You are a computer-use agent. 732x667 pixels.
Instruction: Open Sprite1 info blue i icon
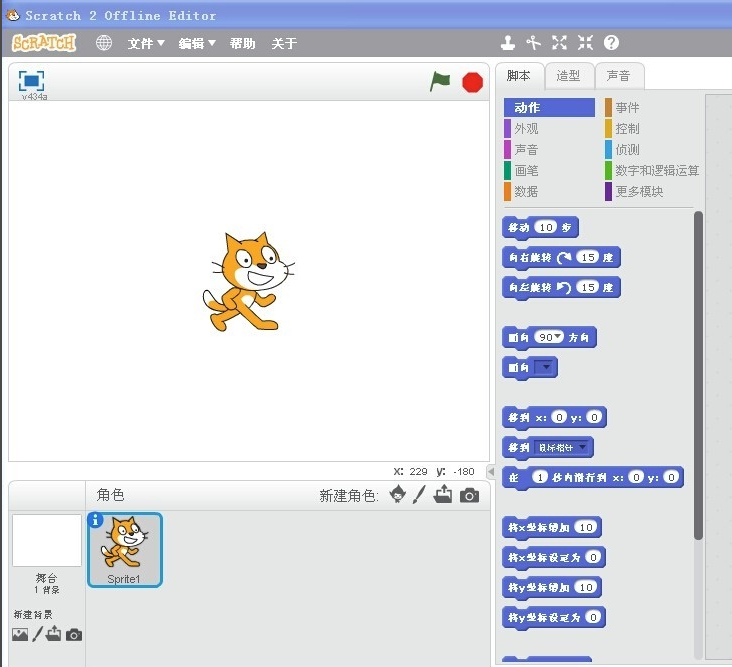pyautogui.click(x=95, y=520)
